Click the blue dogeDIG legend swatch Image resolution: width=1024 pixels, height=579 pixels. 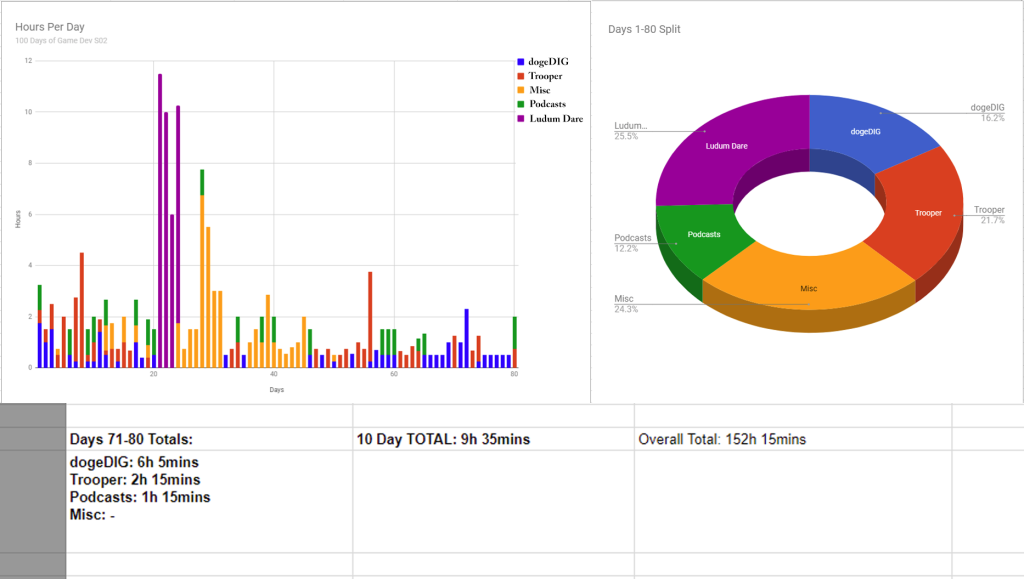tap(520, 62)
